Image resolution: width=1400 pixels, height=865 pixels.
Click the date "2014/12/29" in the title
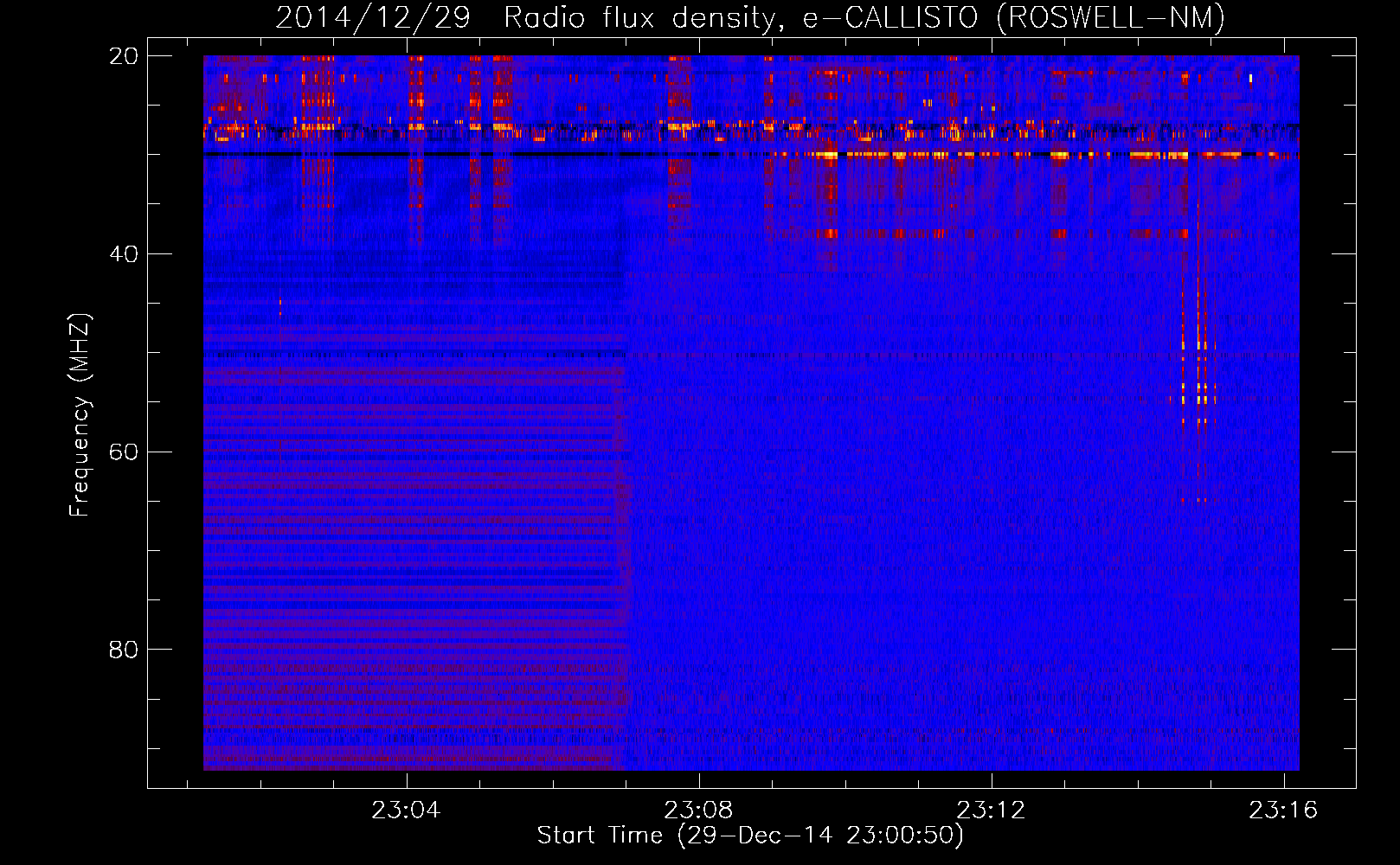(x=373, y=17)
